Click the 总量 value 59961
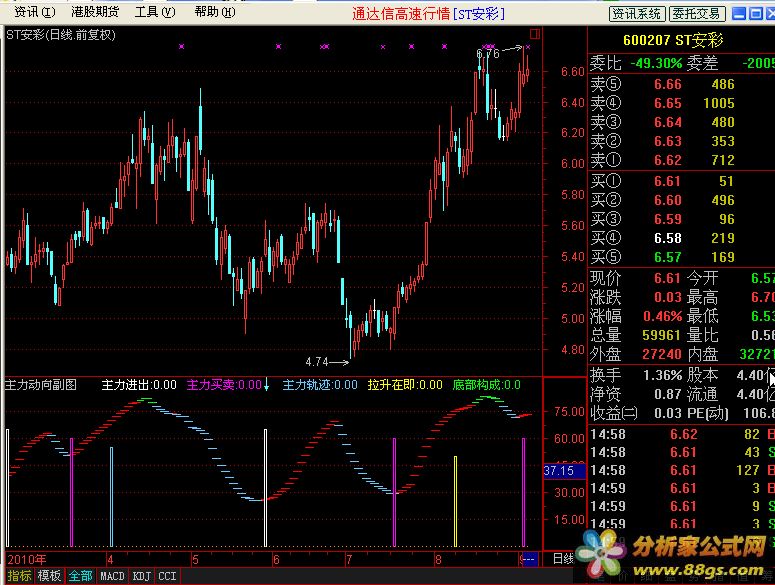The width and height of the screenshot is (775, 585). tap(661, 335)
